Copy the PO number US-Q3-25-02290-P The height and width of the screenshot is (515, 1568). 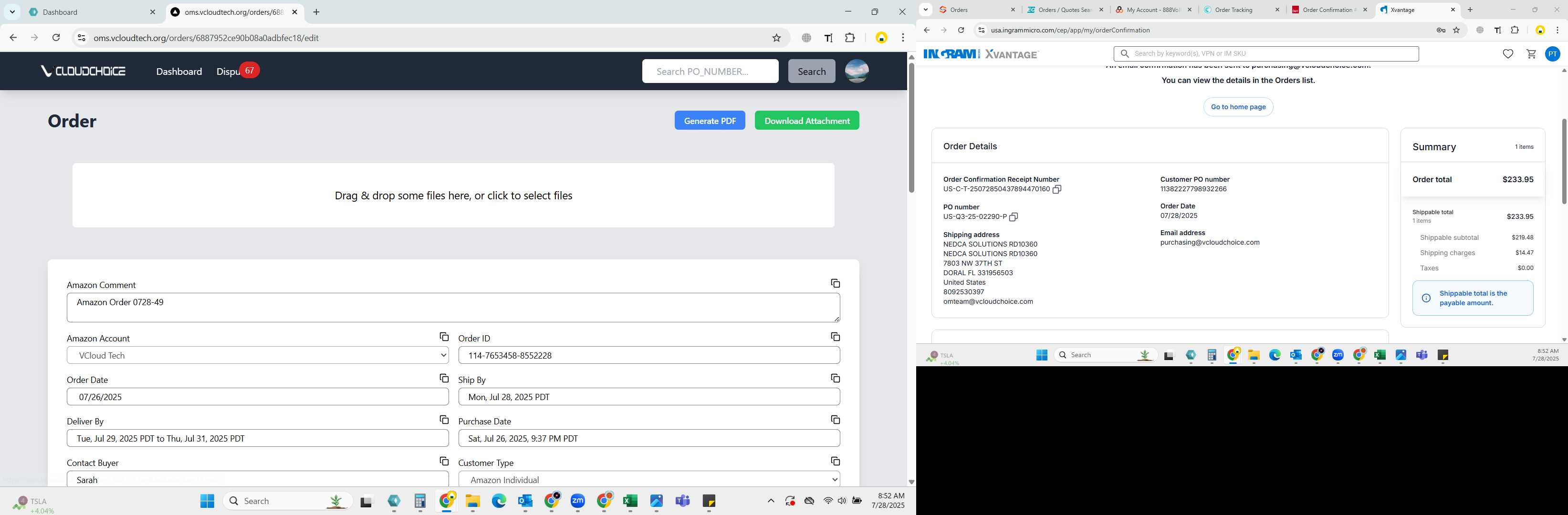click(x=1014, y=216)
